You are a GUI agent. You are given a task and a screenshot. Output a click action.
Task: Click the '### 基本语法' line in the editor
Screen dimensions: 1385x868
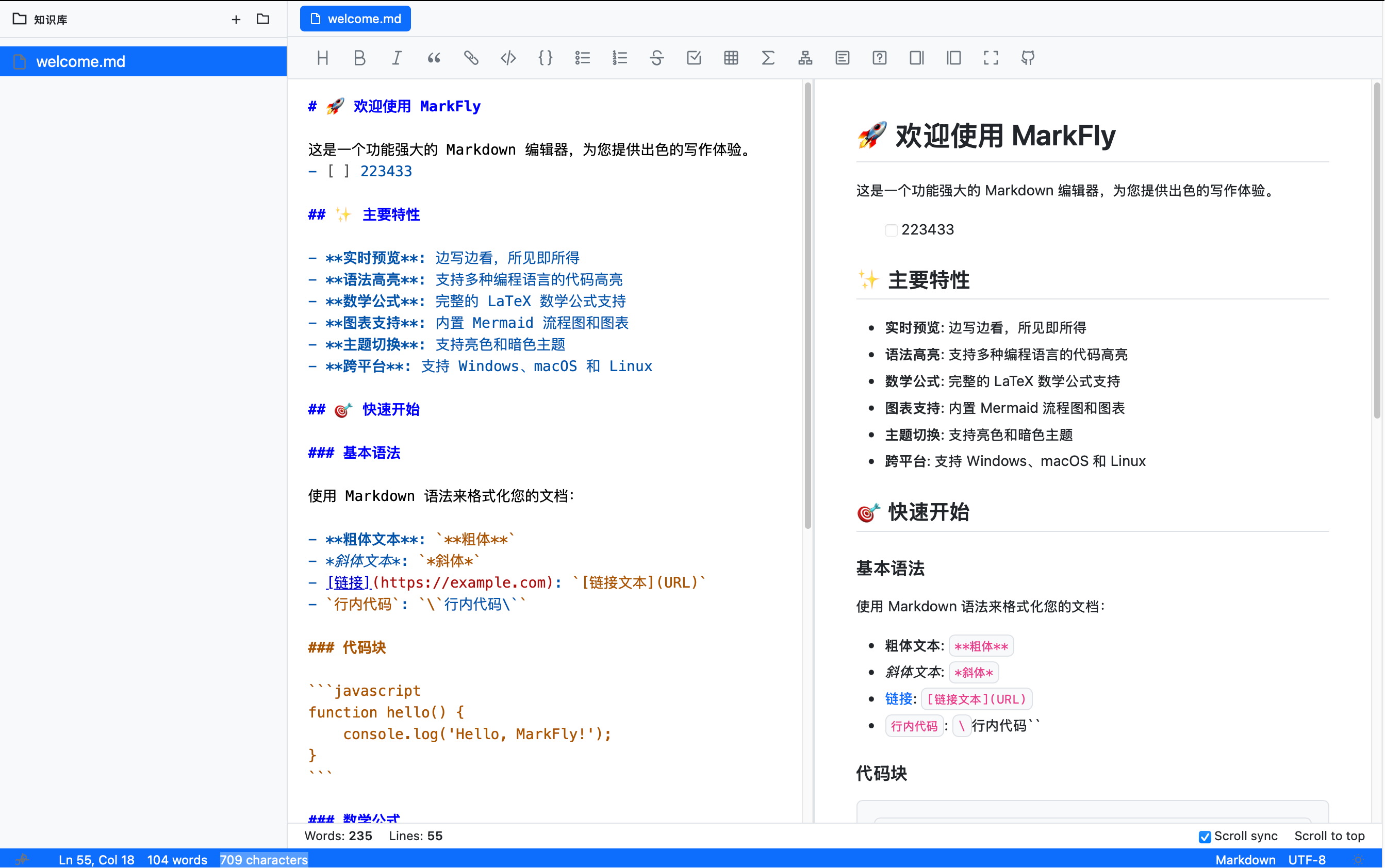[x=354, y=453]
